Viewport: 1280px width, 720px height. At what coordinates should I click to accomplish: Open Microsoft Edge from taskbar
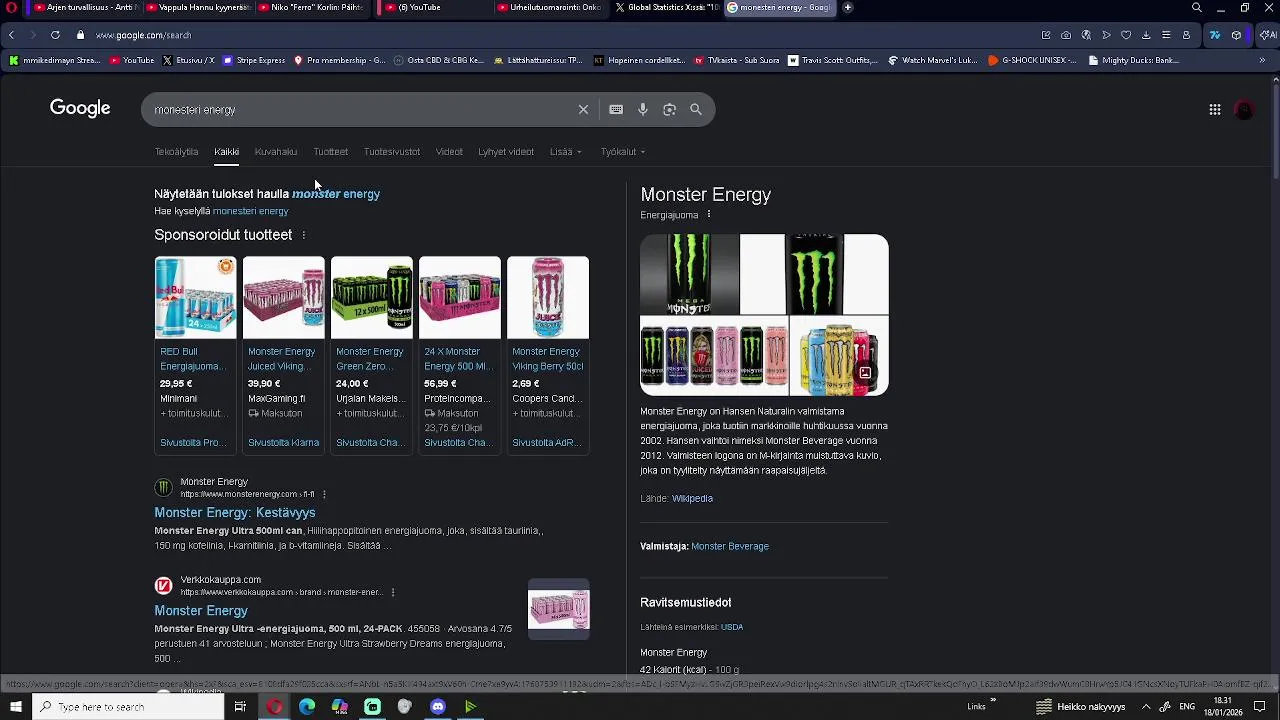pos(307,707)
